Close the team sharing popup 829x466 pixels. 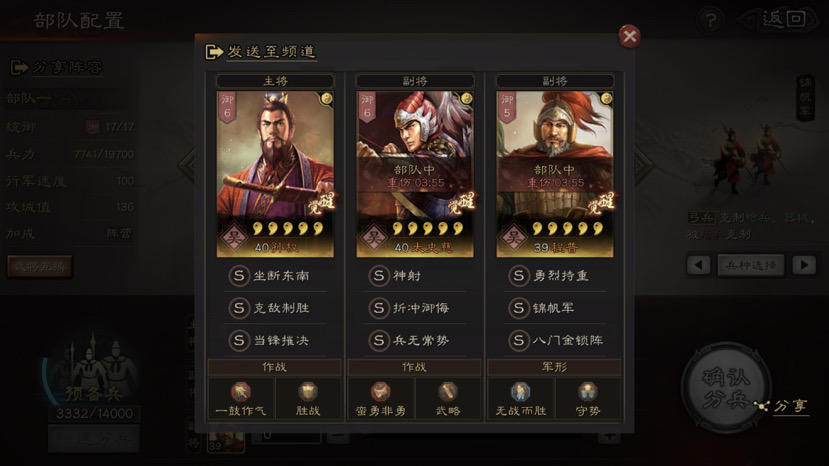tap(629, 36)
